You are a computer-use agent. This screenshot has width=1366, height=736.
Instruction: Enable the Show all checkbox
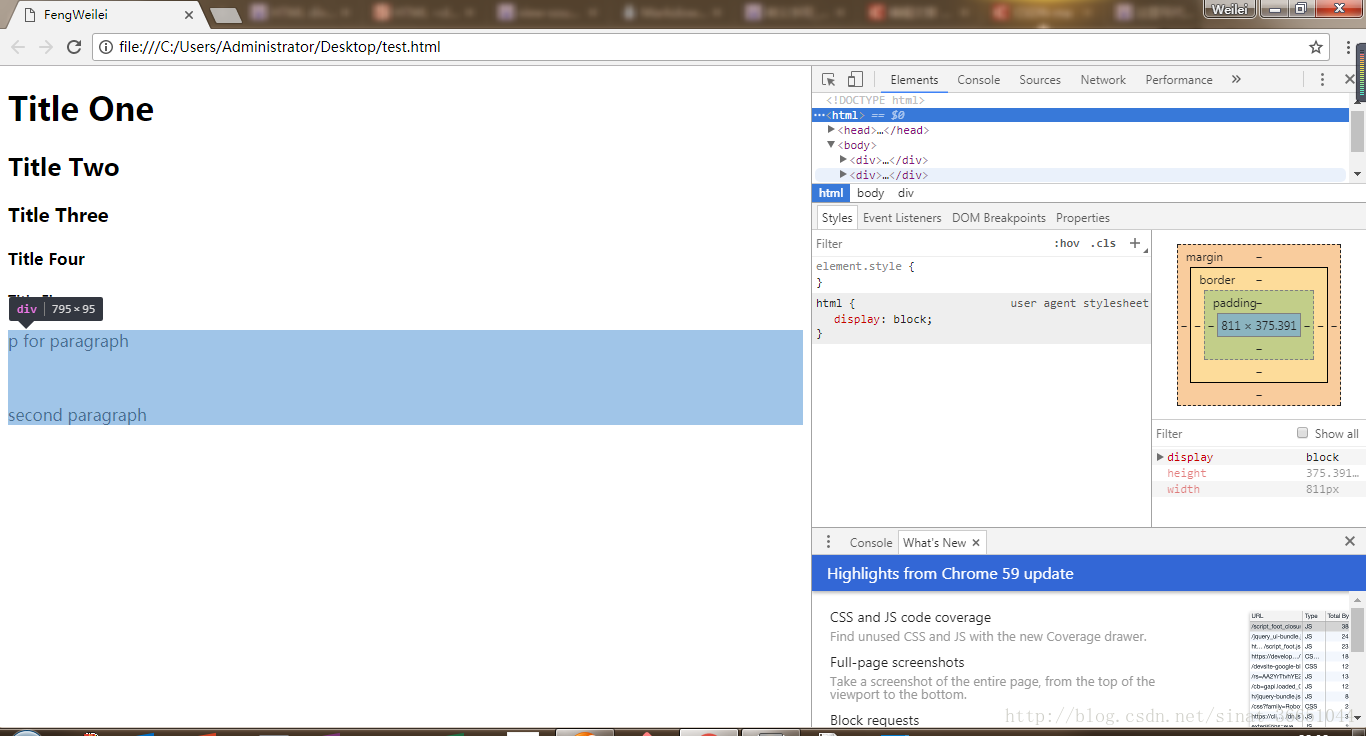tap(1302, 433)
